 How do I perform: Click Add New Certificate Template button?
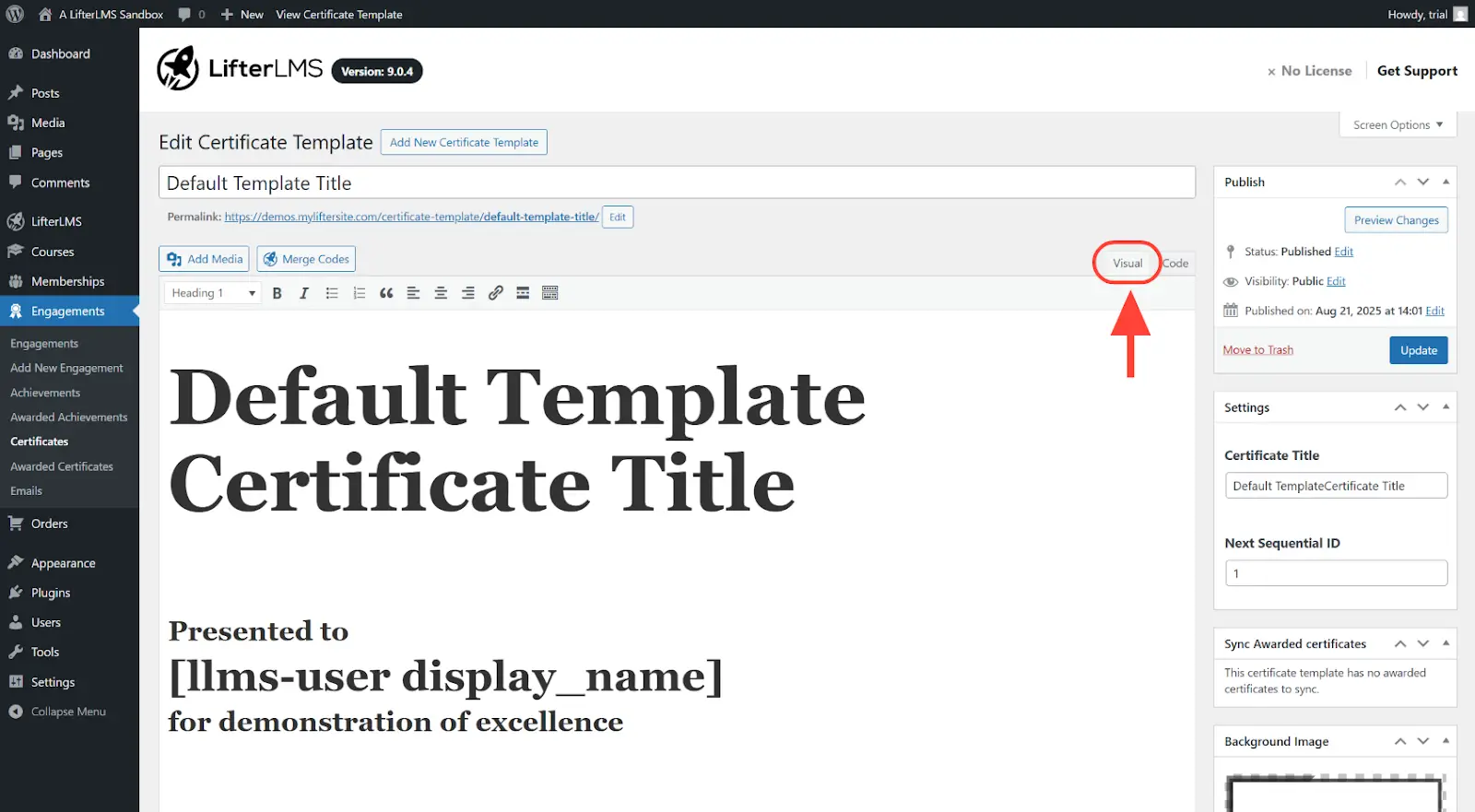464,142
